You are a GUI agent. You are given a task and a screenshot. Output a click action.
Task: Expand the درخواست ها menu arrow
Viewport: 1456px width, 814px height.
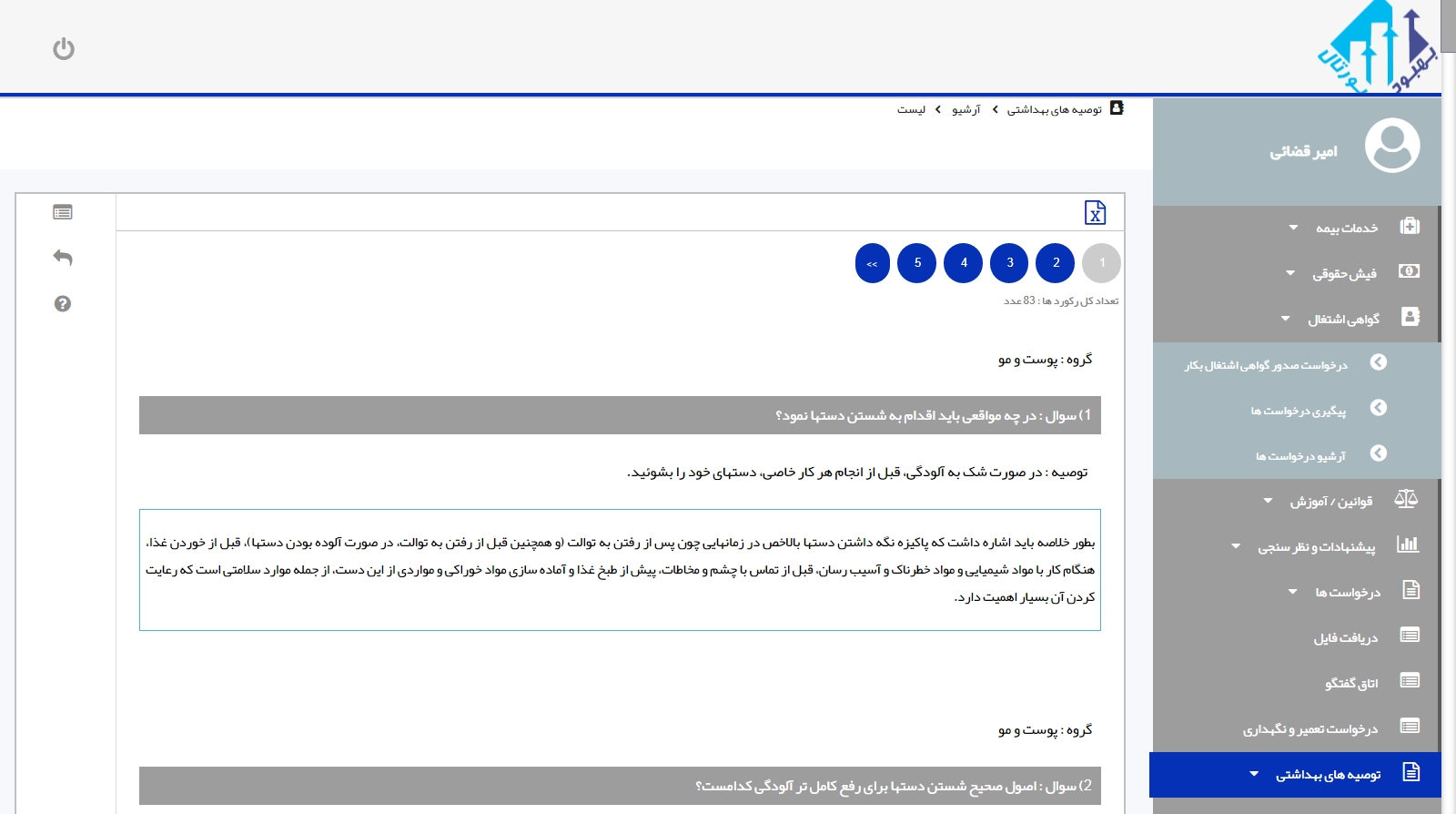coord(1293,592)
